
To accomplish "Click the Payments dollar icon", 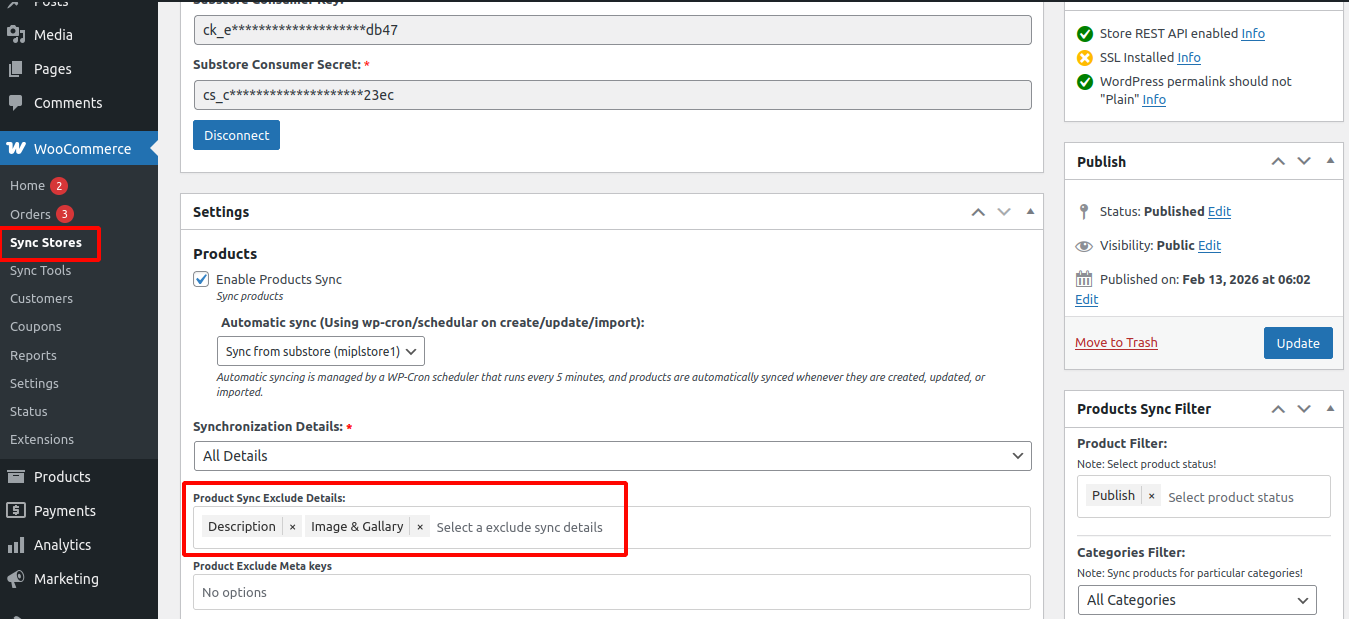I will tap(16, 511).
